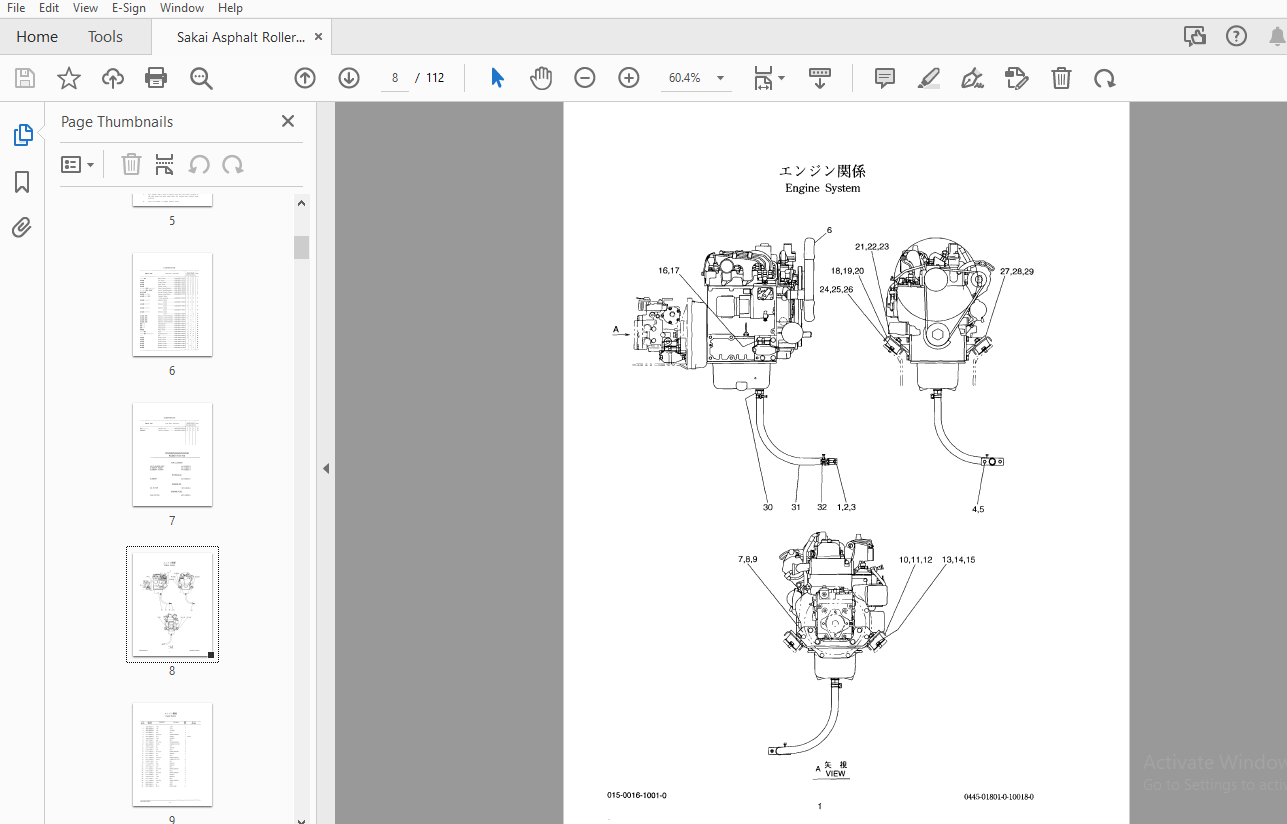Close the Page Thumbnails panel
The width and height of the screenshot is (1287, 824).
pos(288,121)
